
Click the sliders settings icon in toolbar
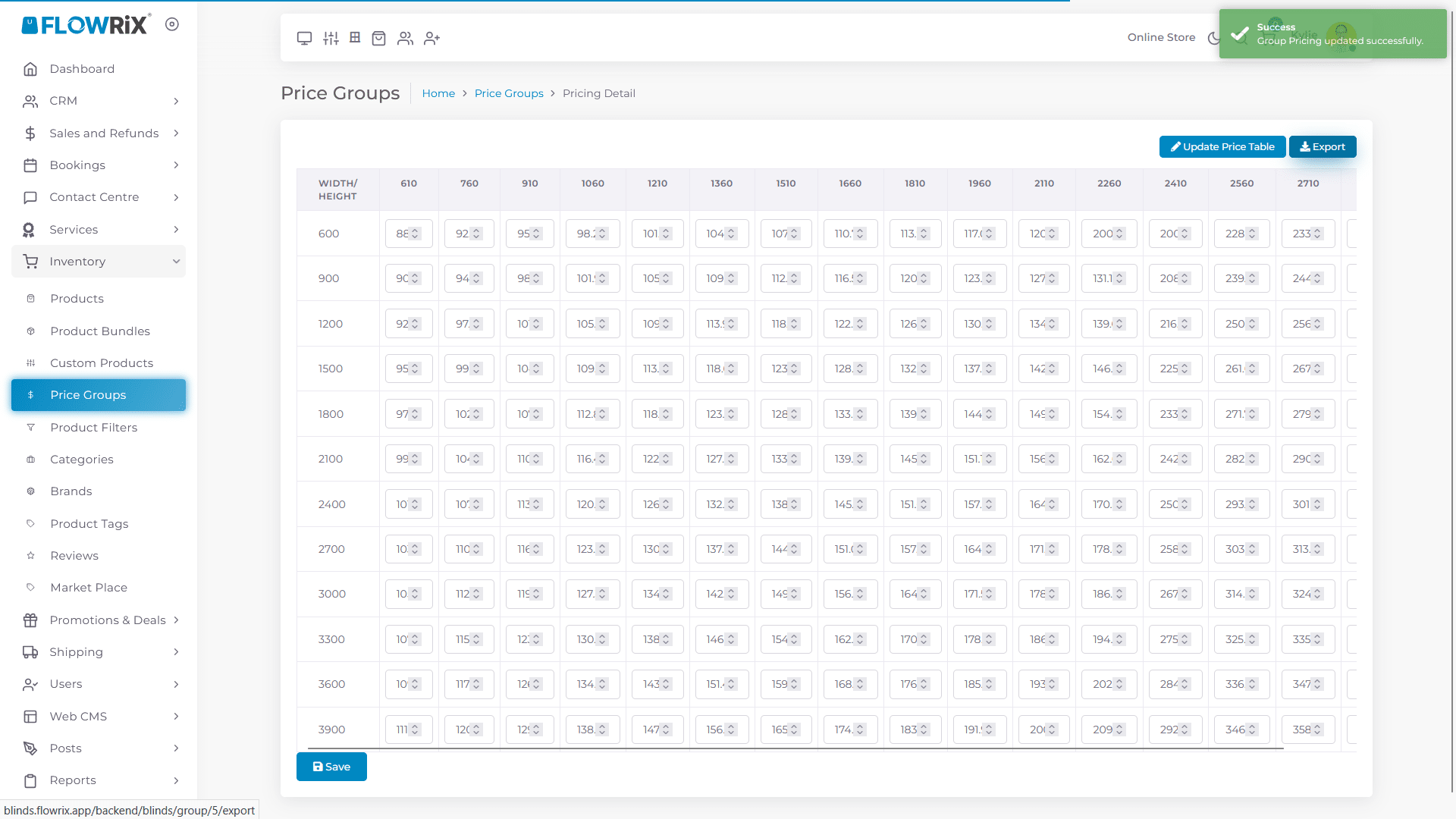coord(331,38)
